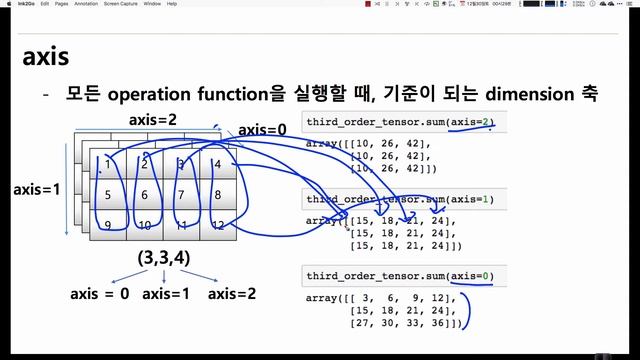Click the Korean bullet line mentioning operation function
This screenshot has width=640, height=360.
(332, 94)
